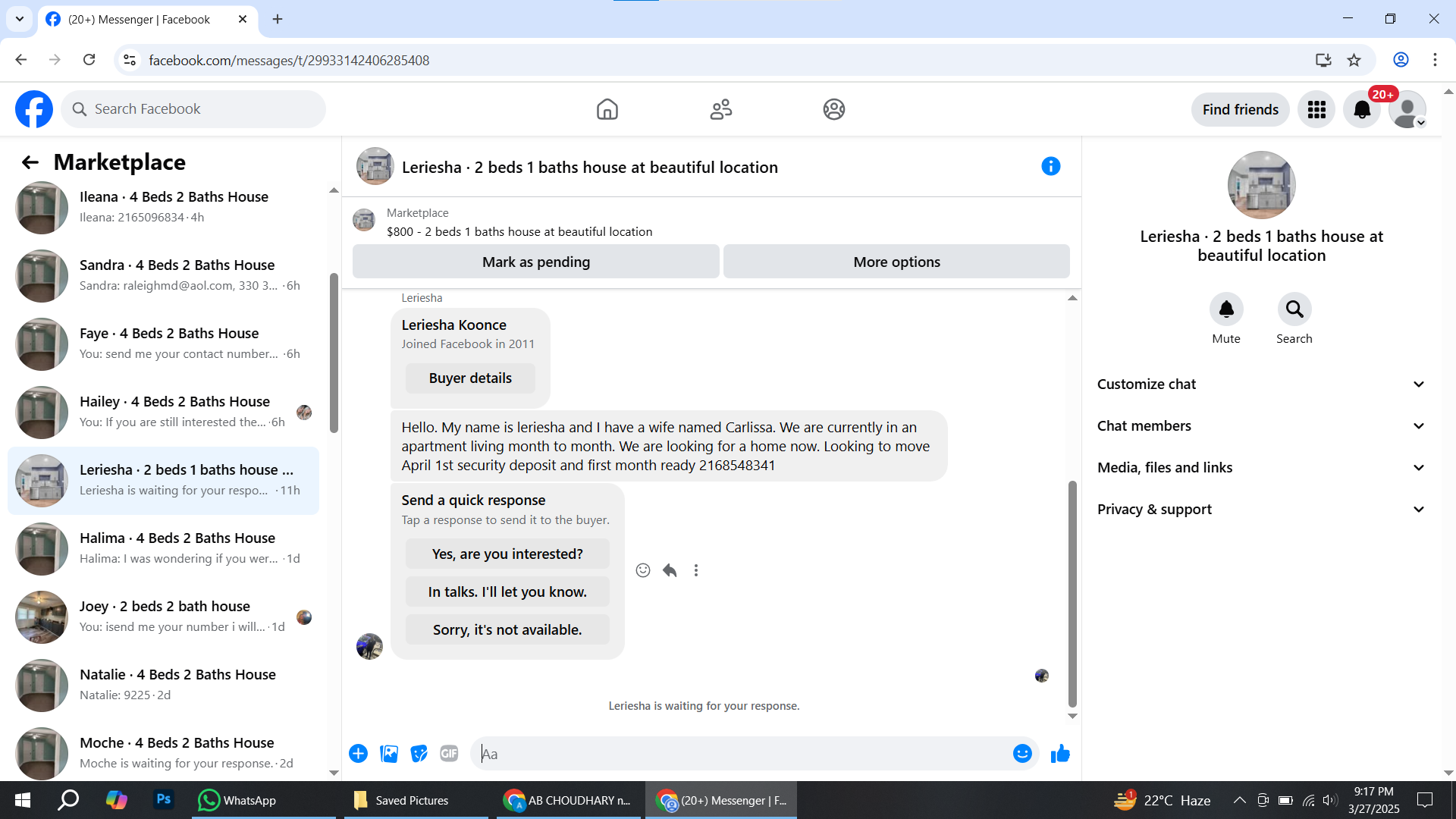Search in conversation using magnifier icon

point(1294,309)
